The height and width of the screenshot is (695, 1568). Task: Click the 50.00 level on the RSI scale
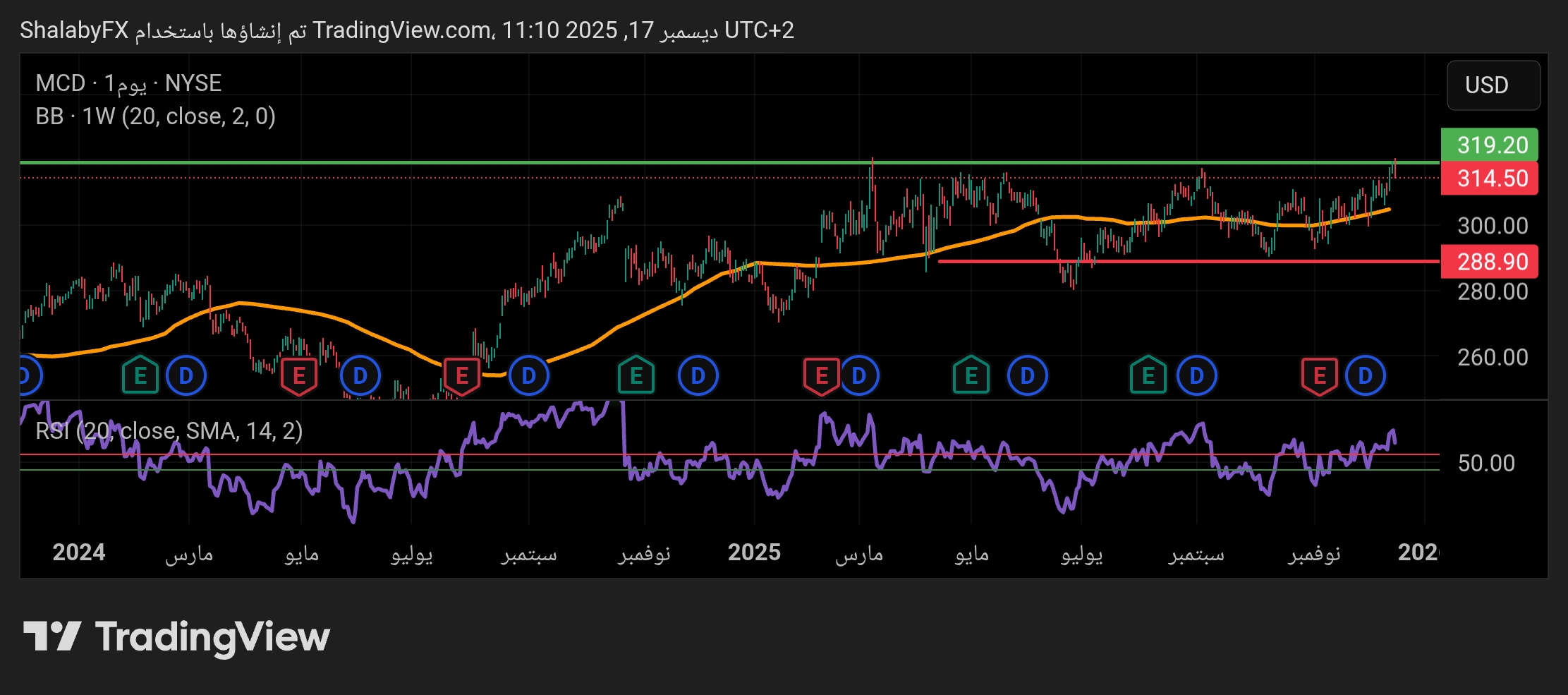tap(1485, 464)
